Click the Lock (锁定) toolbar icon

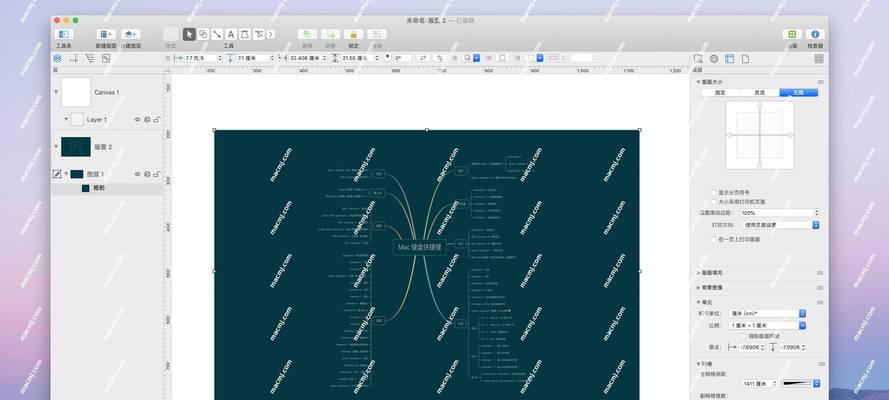[353, 34]
